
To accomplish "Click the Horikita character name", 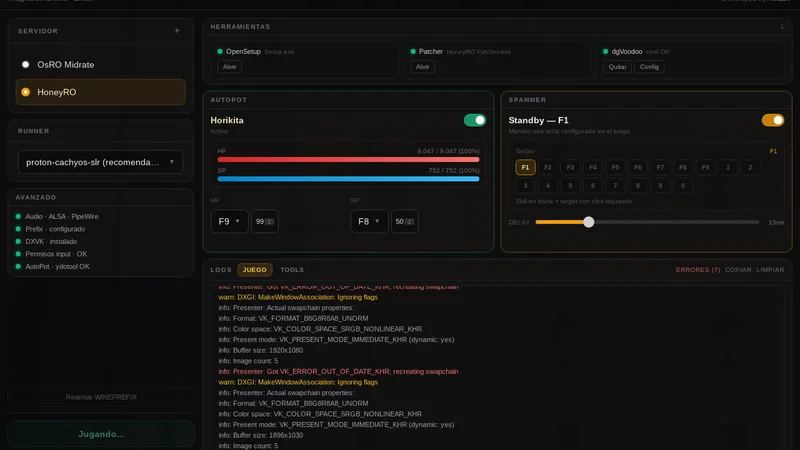I will tap(227, 120).
